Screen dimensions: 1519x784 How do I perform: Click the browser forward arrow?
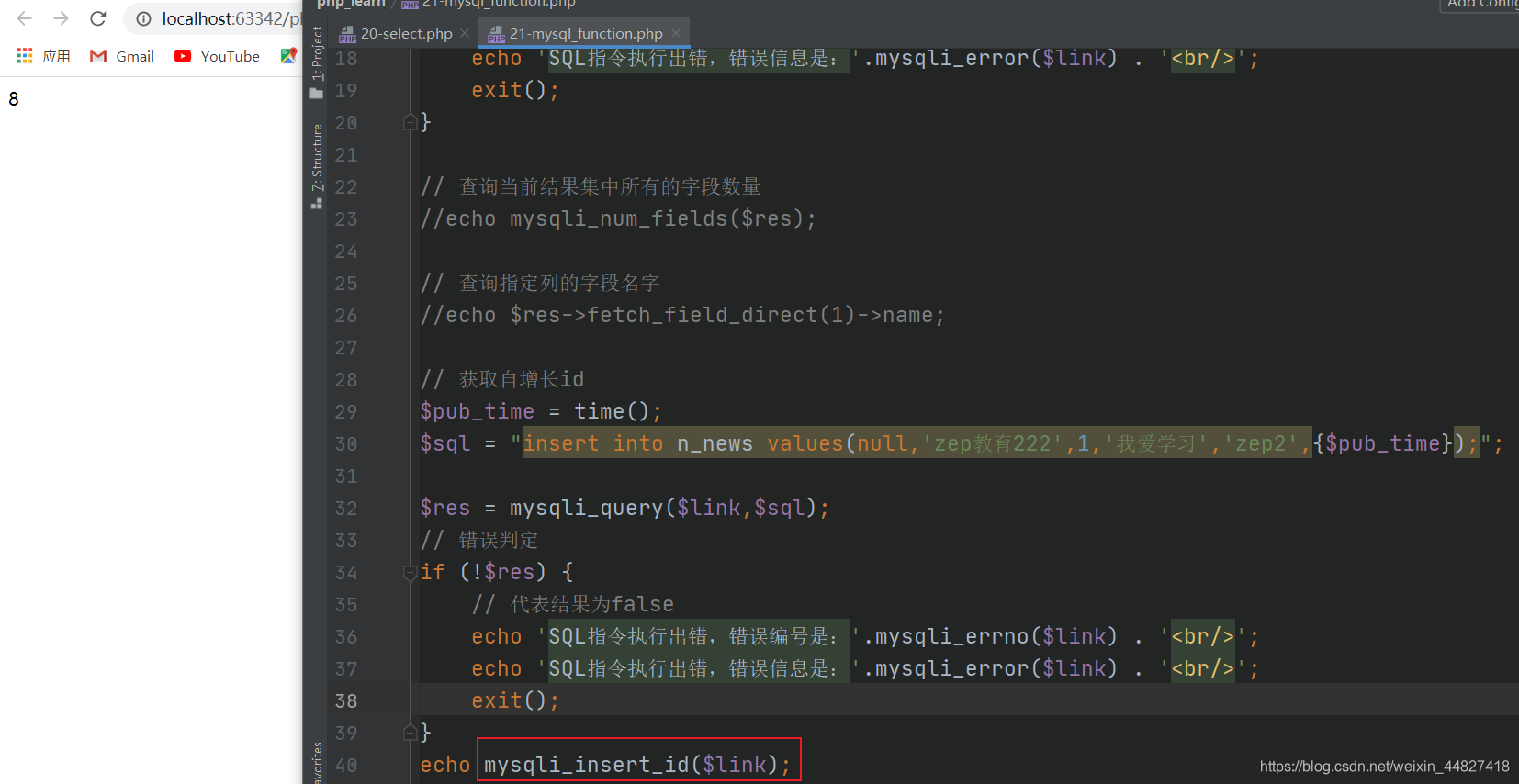point(62,18)
